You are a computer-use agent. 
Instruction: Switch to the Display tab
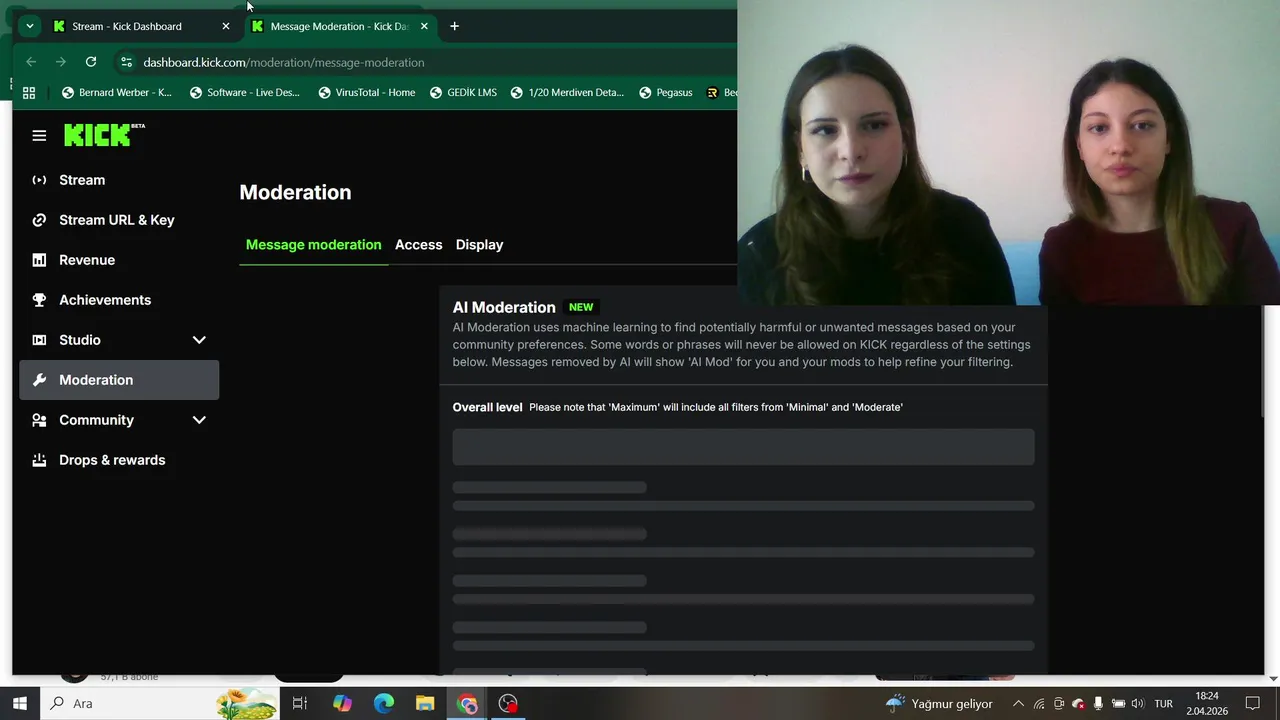[x=479, y=245]
